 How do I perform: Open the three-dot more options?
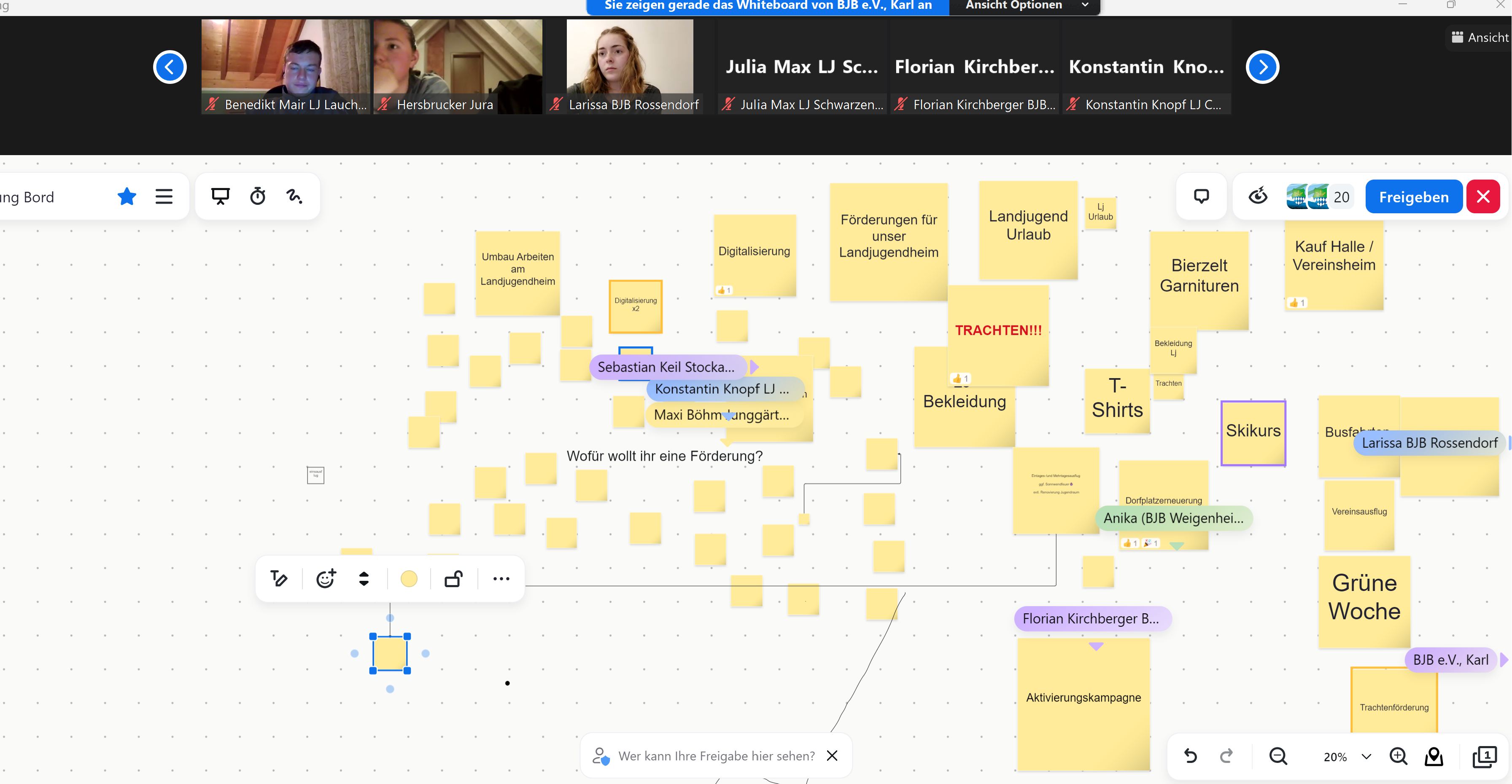[x=501, y=579]
